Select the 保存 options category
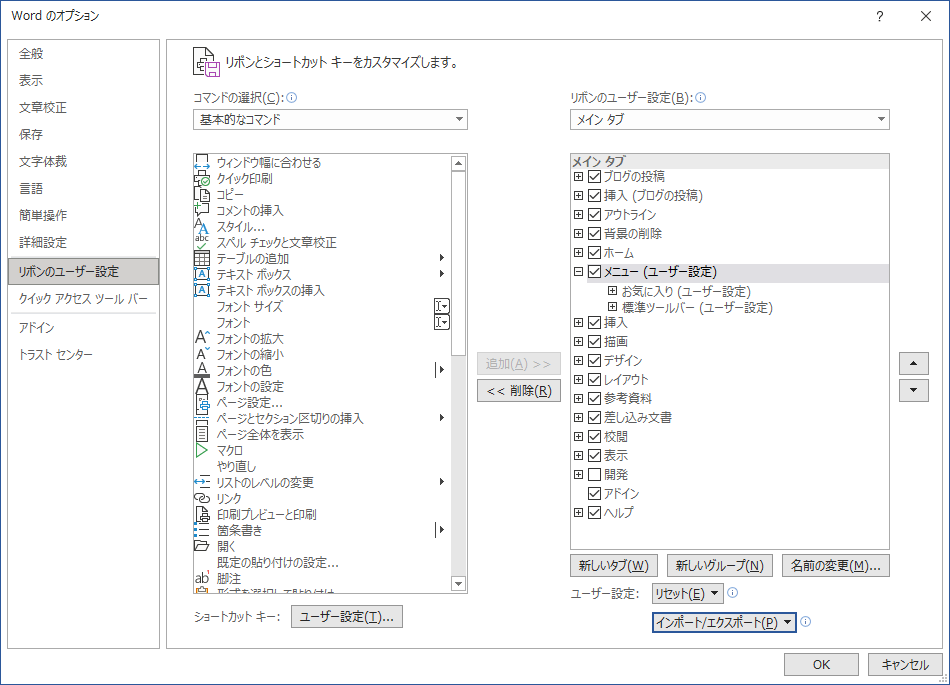The image size is (950, 685). (x=83, y=134)
